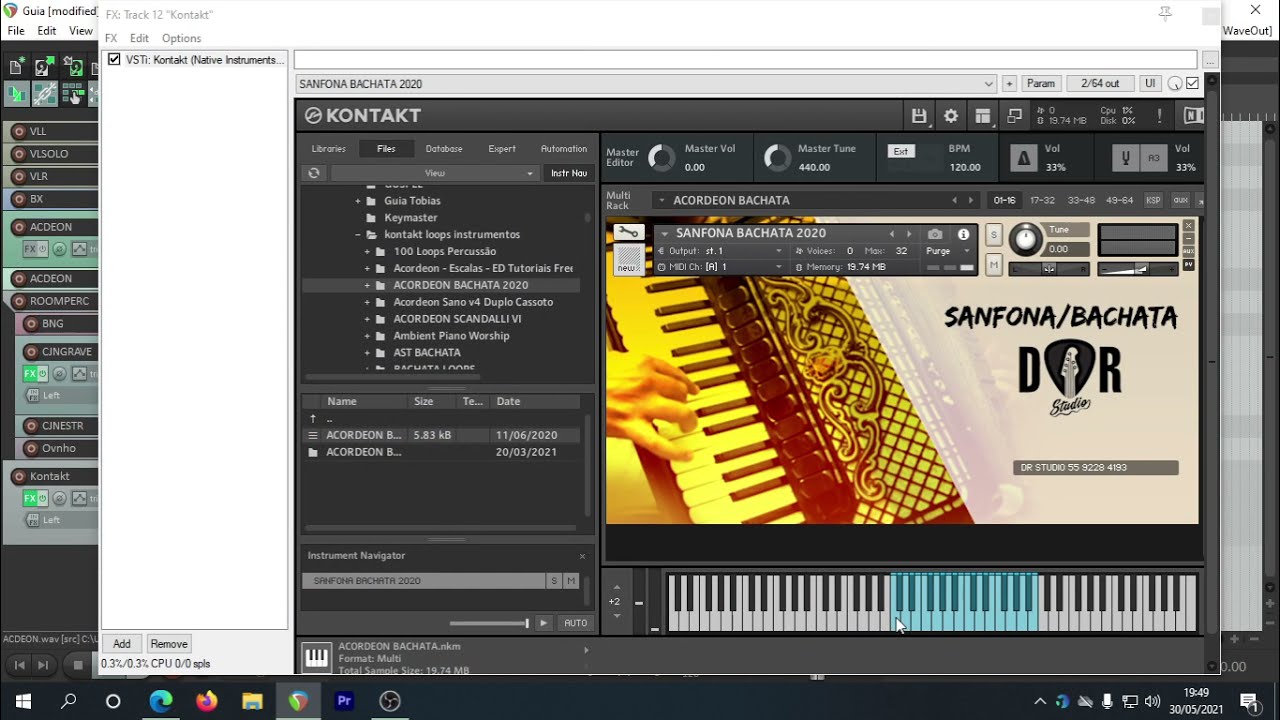The width and height of the screenshot is (1280, 720).
Task: Click the UI button in FX window
Action: click(x=1150, y=84)
